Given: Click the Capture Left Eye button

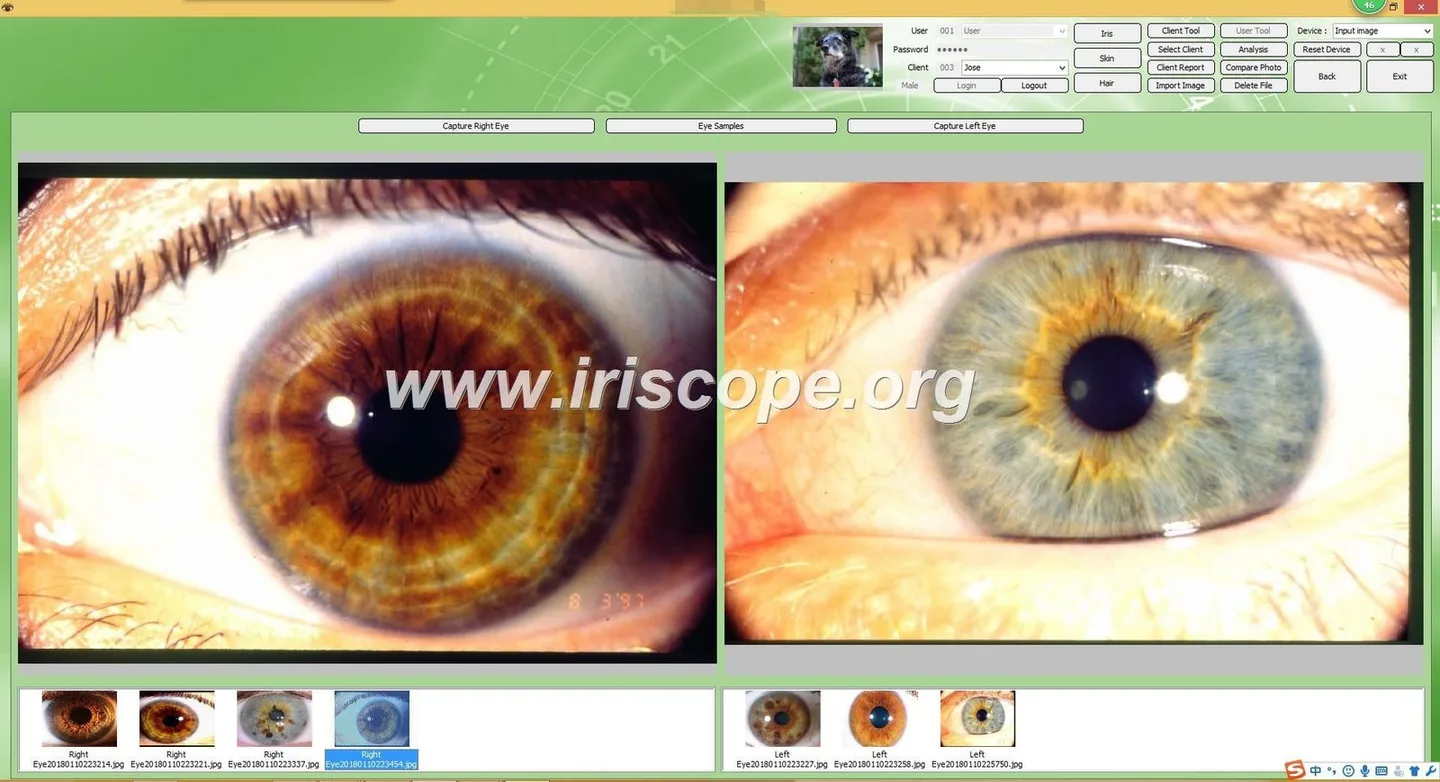Looking at the screenshot, I should [x=965, y=126].
